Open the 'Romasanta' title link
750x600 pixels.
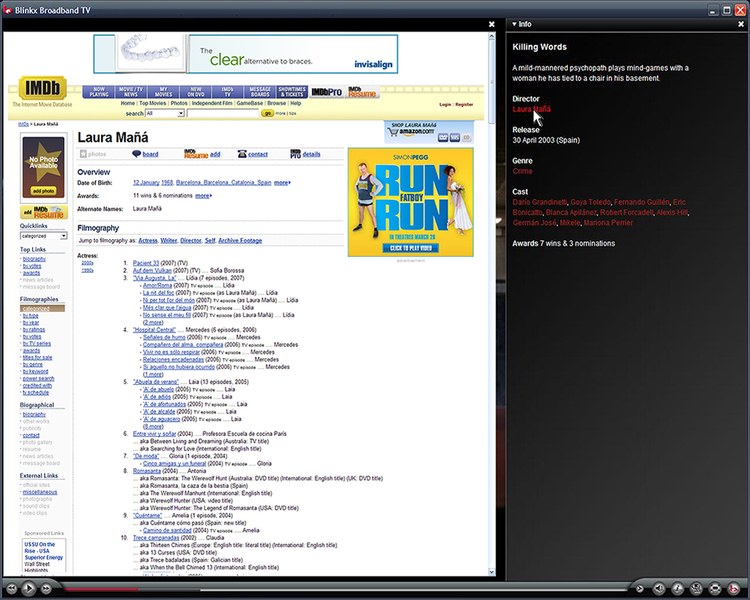(147, 471)
